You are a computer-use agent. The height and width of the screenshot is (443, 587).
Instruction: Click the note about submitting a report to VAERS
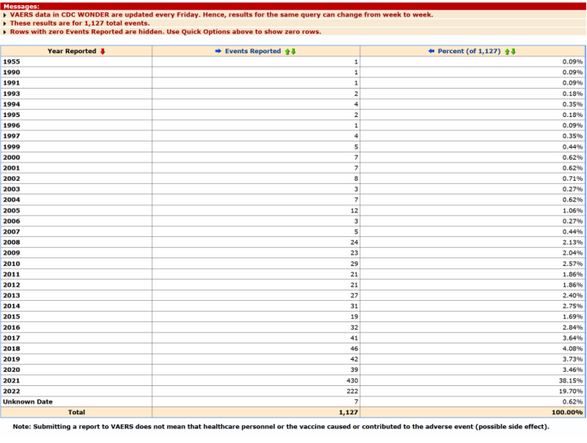[281, 427]
